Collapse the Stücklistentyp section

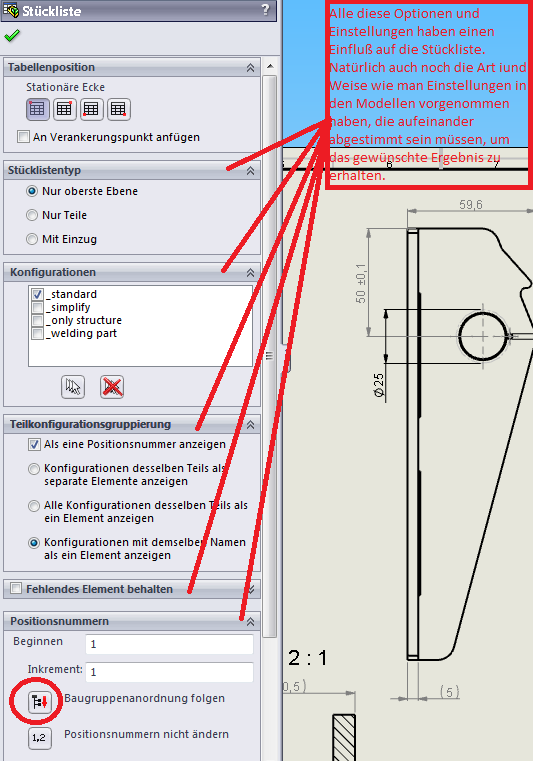250,170
